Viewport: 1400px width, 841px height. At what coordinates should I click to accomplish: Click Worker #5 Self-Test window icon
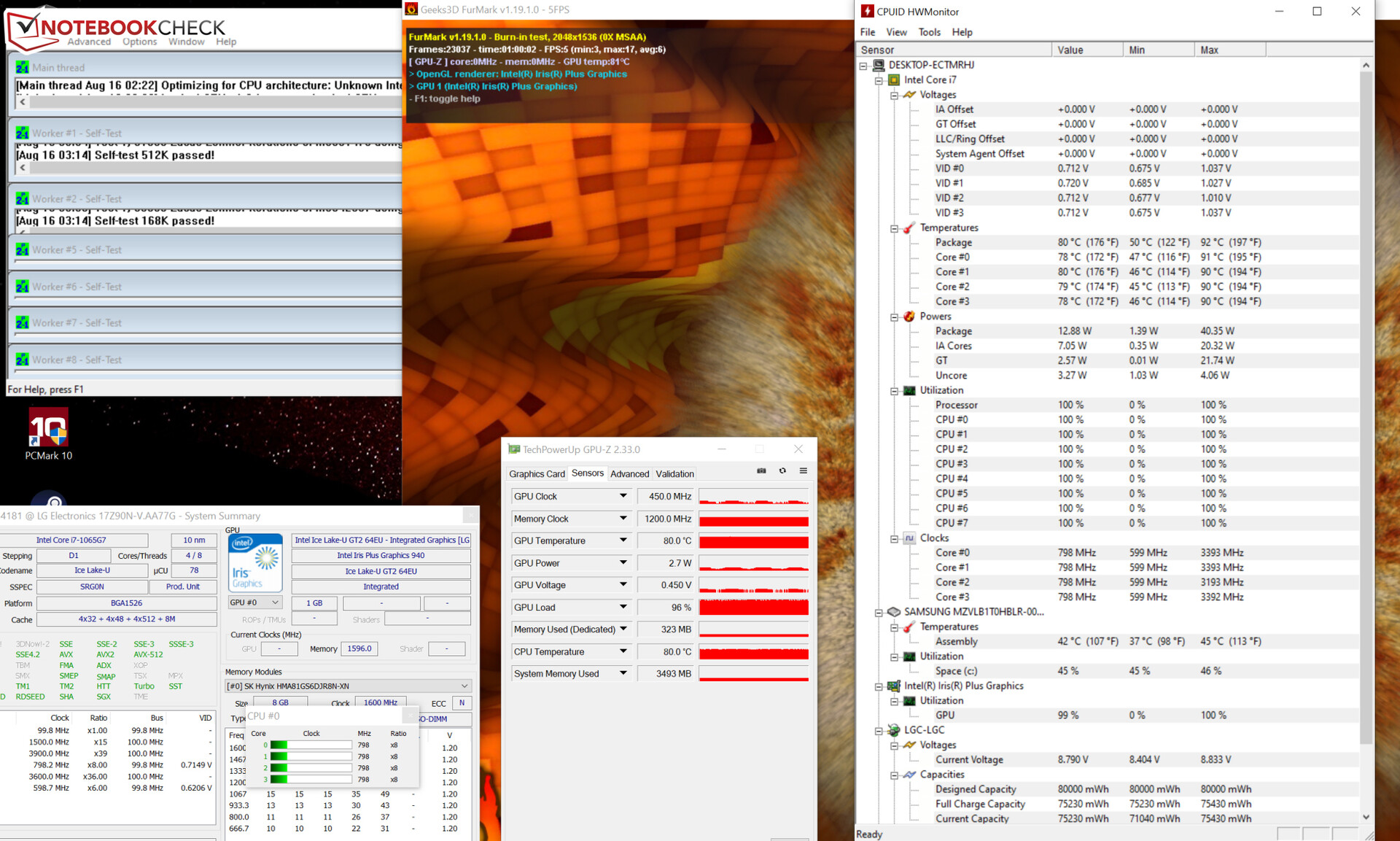tap(22, 250)
